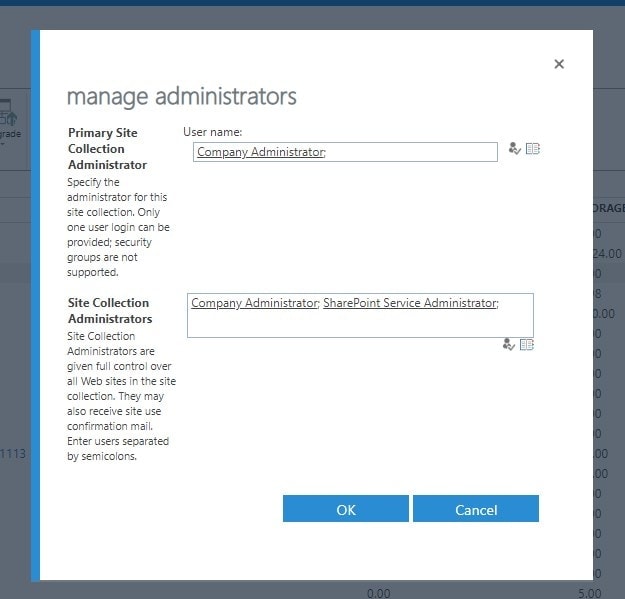Image resolution: width=625 pixels, height=599 pixels.
Task: Select SharePoint Service Administrator entry
Action: tap(409, 303)
